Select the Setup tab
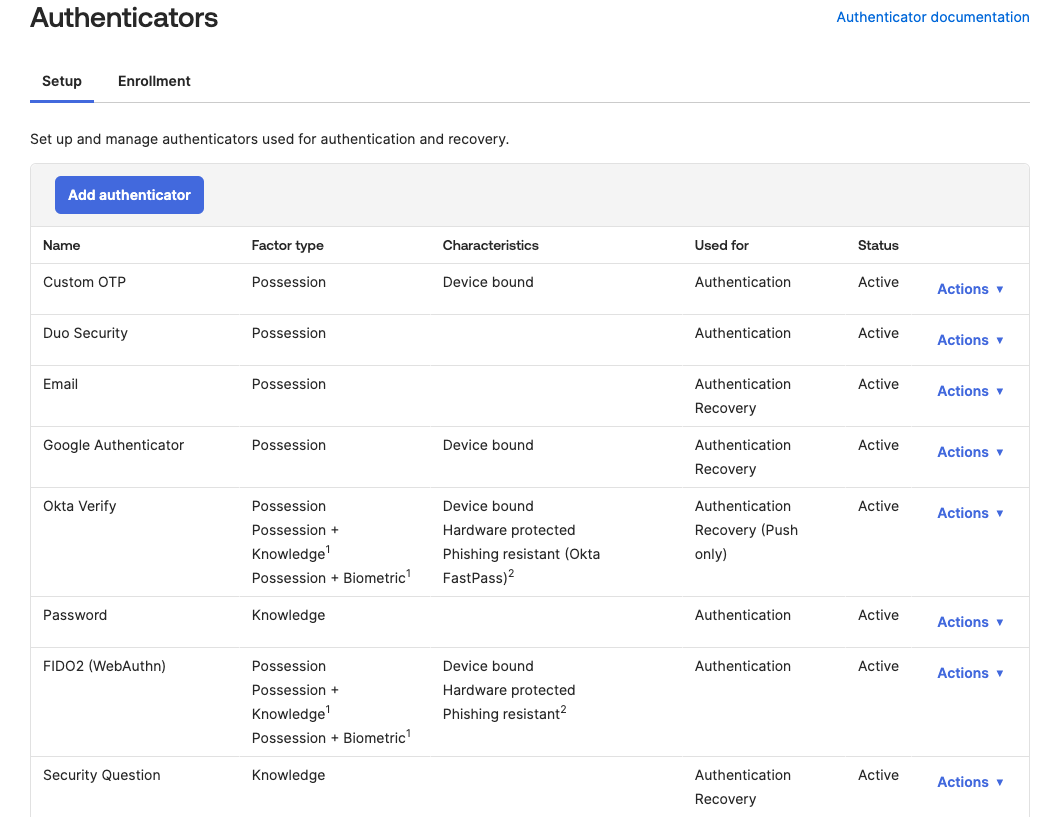The image size is (1058, 817). (x=61, y=81)
